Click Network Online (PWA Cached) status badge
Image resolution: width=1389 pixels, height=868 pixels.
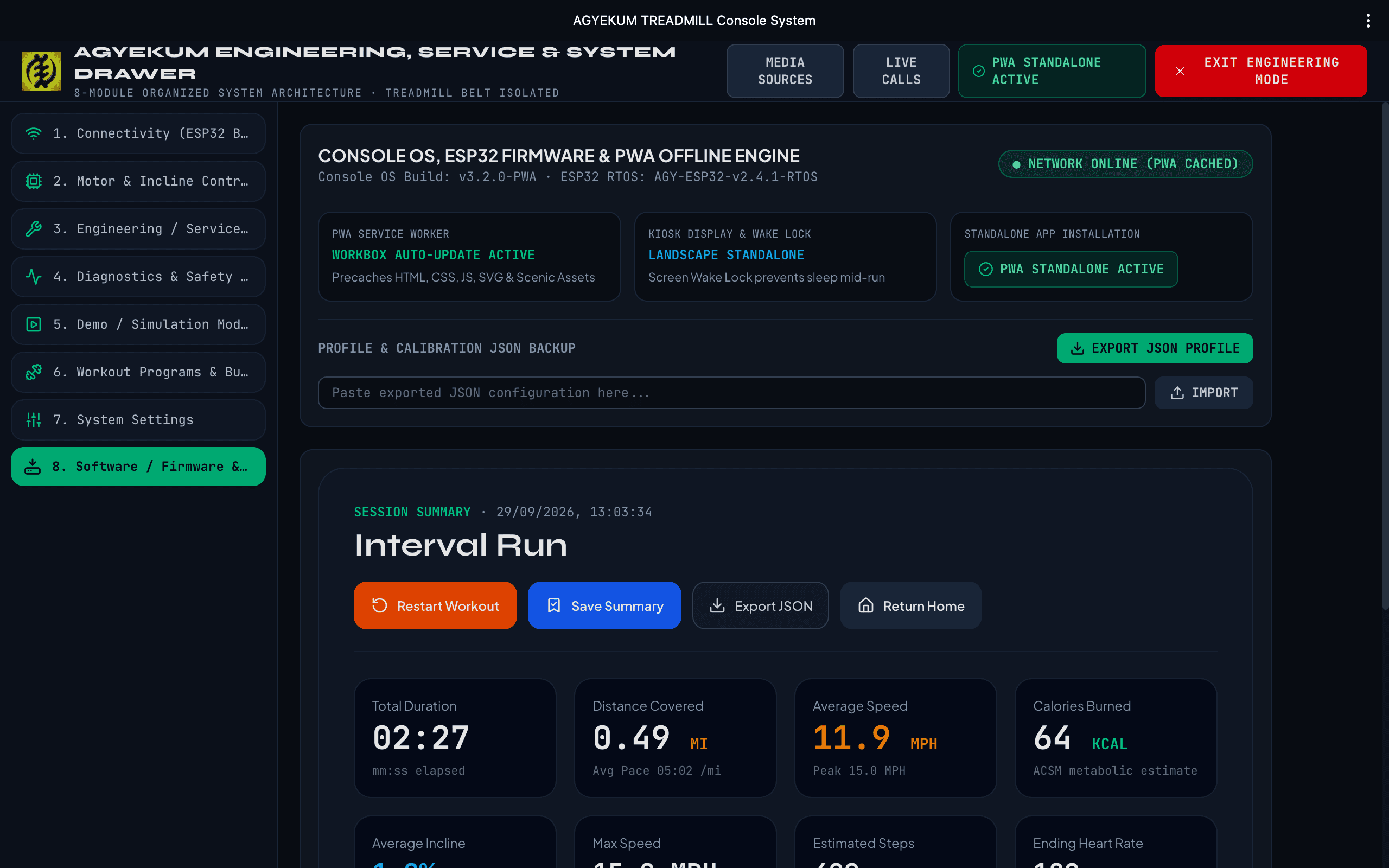[x=1125, y=164]
